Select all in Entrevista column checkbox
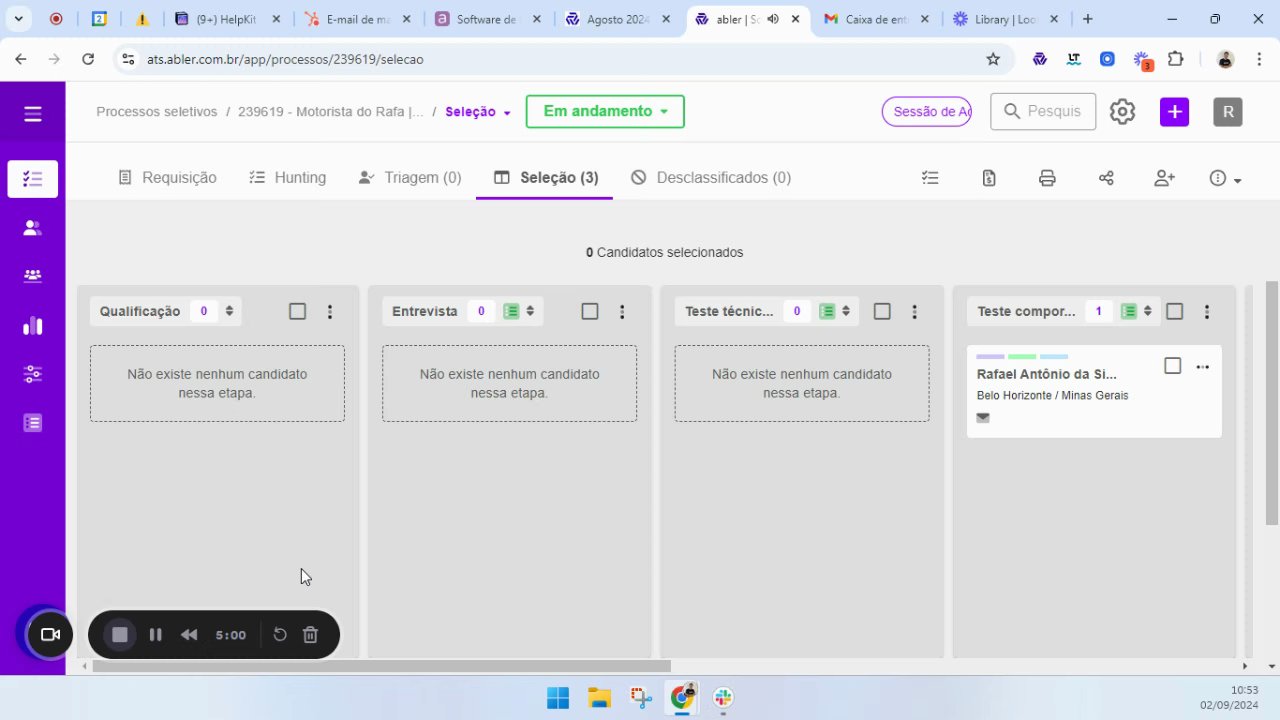Image resolution: width=1280 pixels, height=720 pixels. (x=590, y=311)
